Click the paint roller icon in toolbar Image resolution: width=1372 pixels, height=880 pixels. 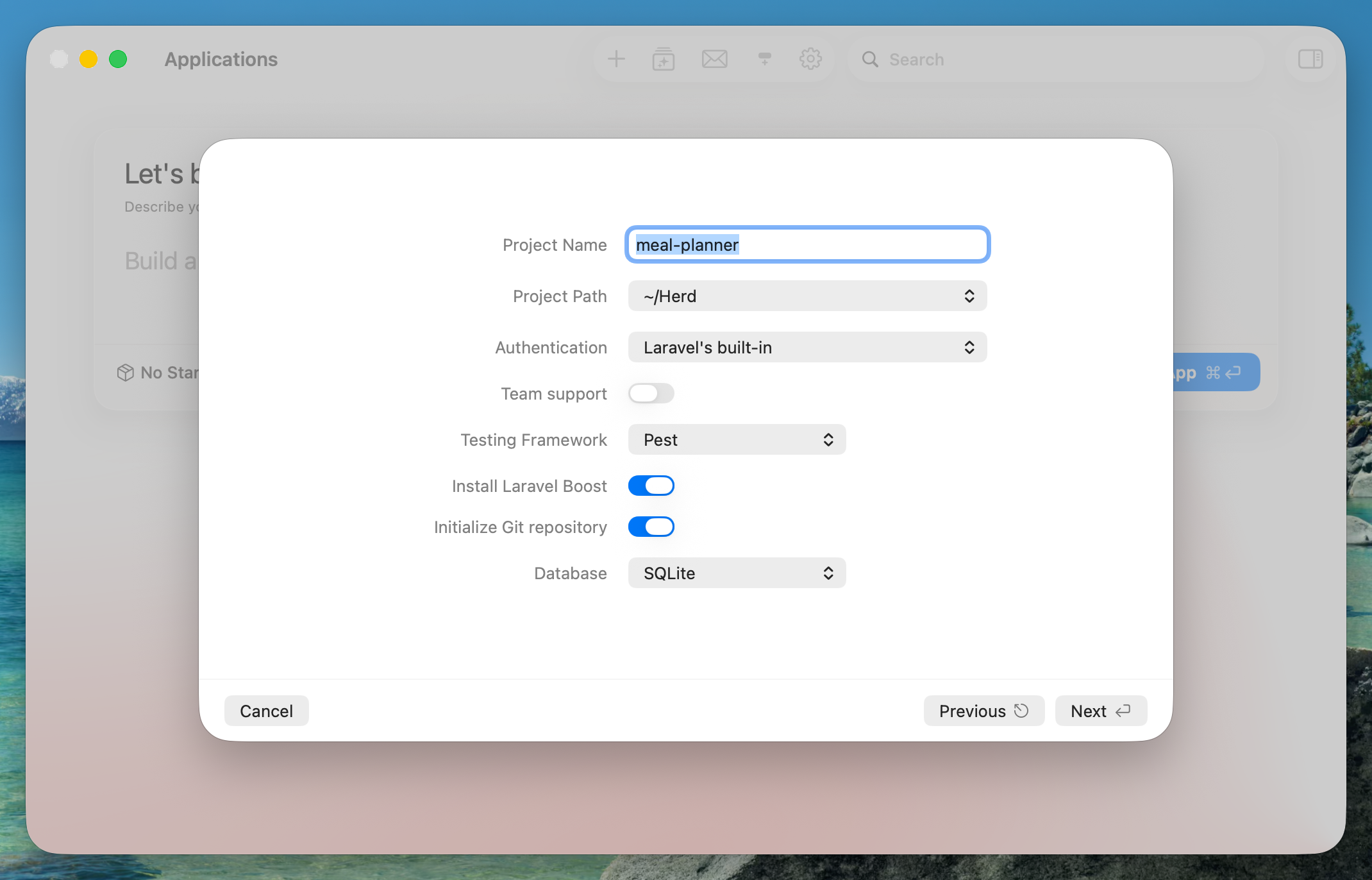(x=764, y=59)
